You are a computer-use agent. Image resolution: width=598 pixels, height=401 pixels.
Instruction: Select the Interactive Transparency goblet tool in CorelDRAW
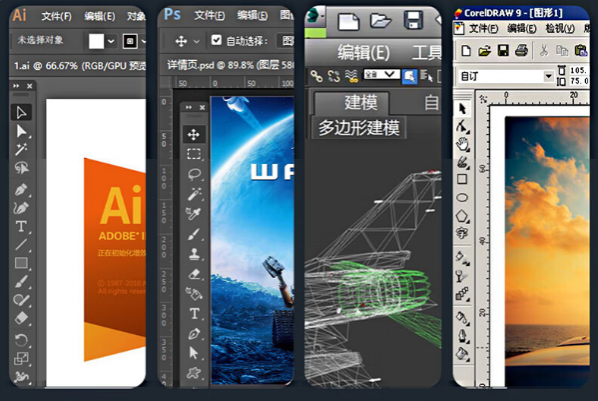point(462,275)
